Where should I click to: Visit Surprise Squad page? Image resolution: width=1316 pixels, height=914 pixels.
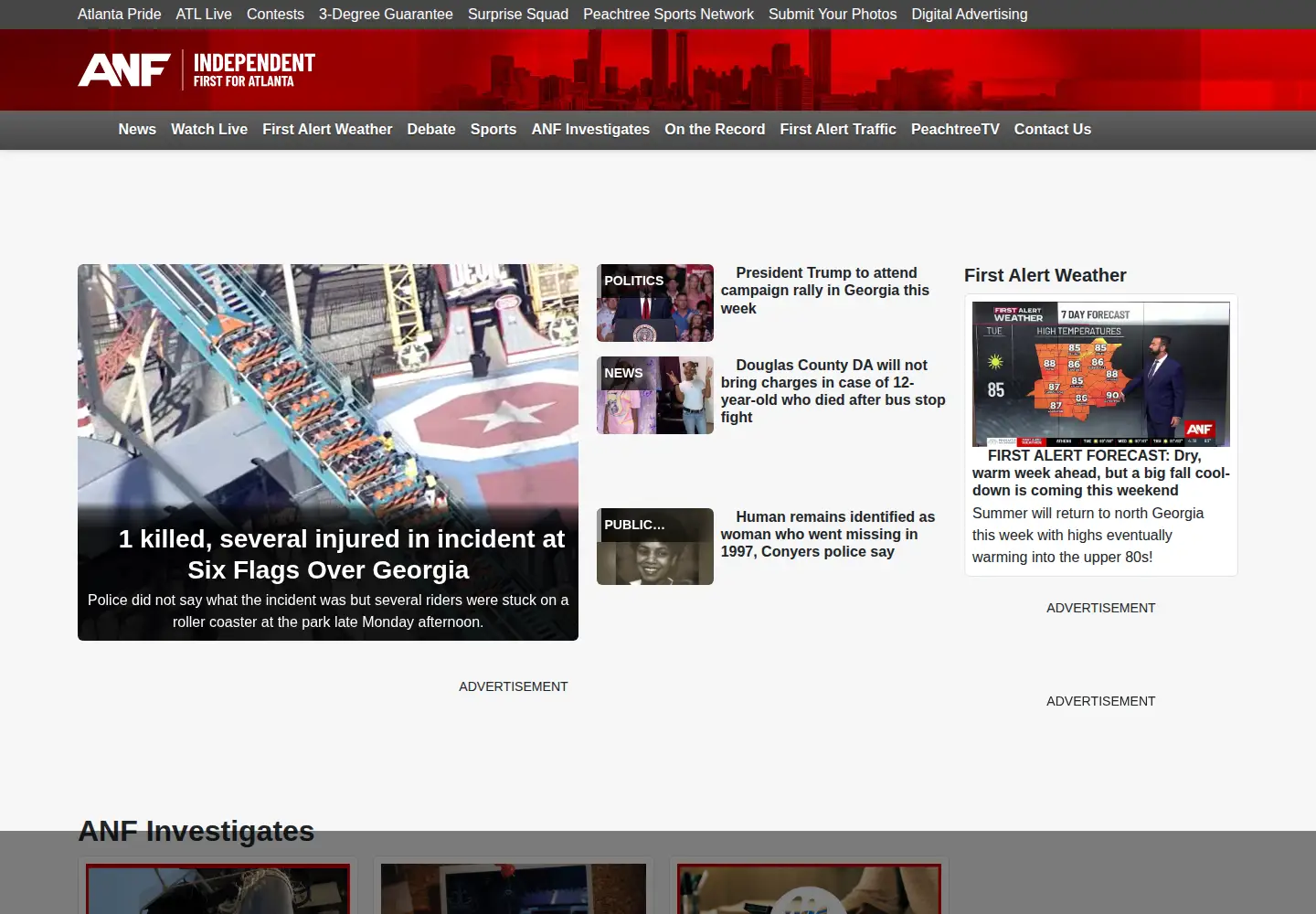[518, 15]
